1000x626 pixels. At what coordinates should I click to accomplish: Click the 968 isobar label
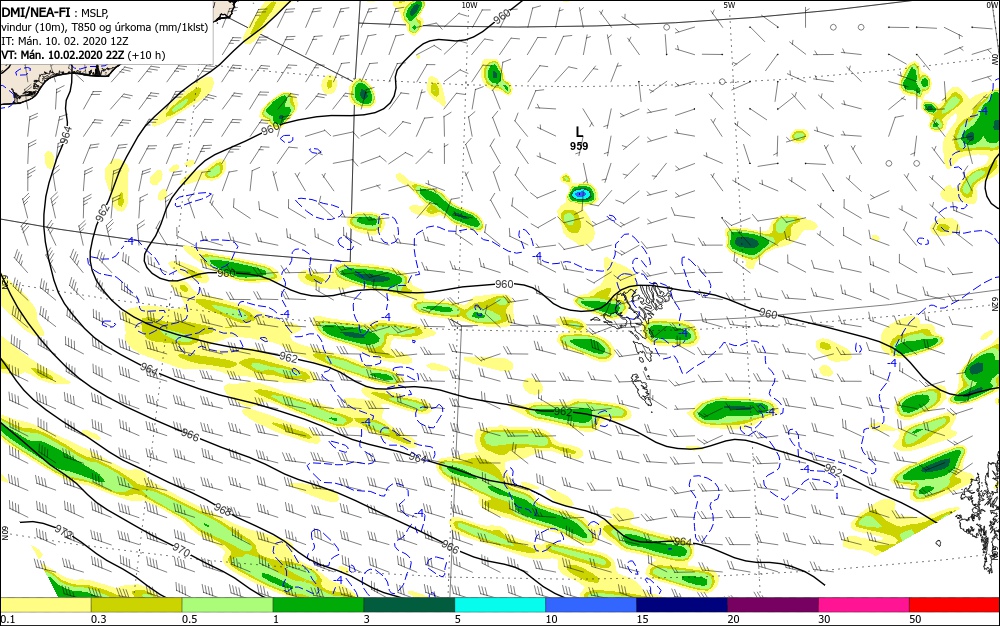[223, 510]
